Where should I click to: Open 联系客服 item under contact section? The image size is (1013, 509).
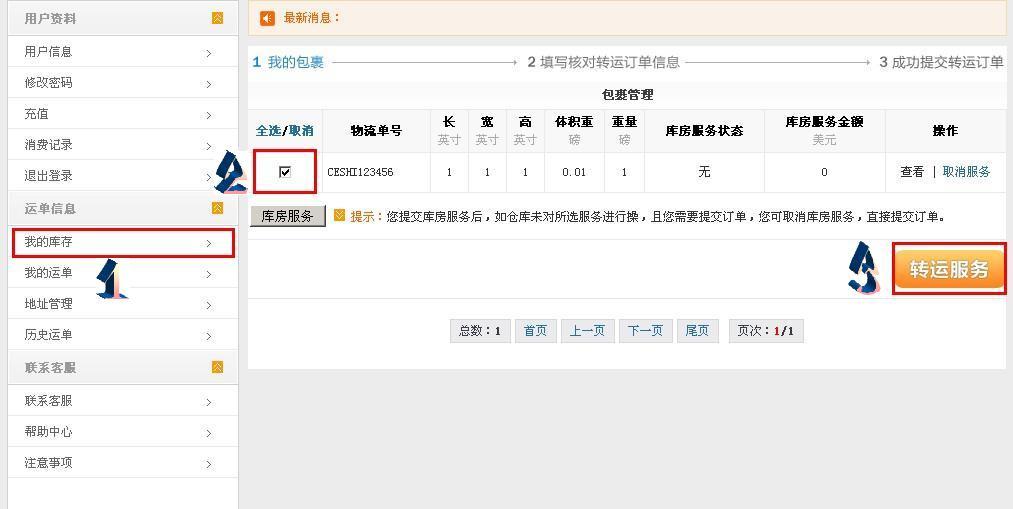tap(123, 400)
